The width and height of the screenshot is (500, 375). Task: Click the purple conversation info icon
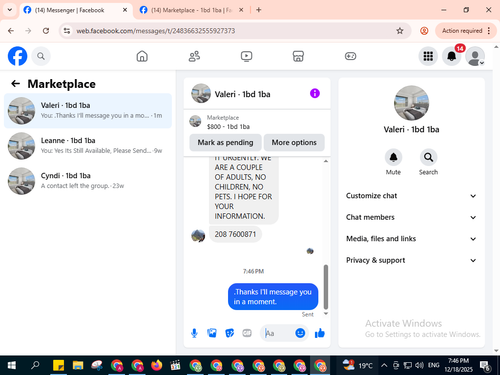coord(315,93)
